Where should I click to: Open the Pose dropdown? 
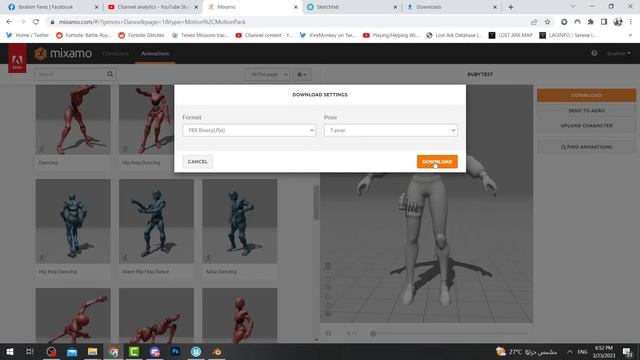click(x=391, y=130)
